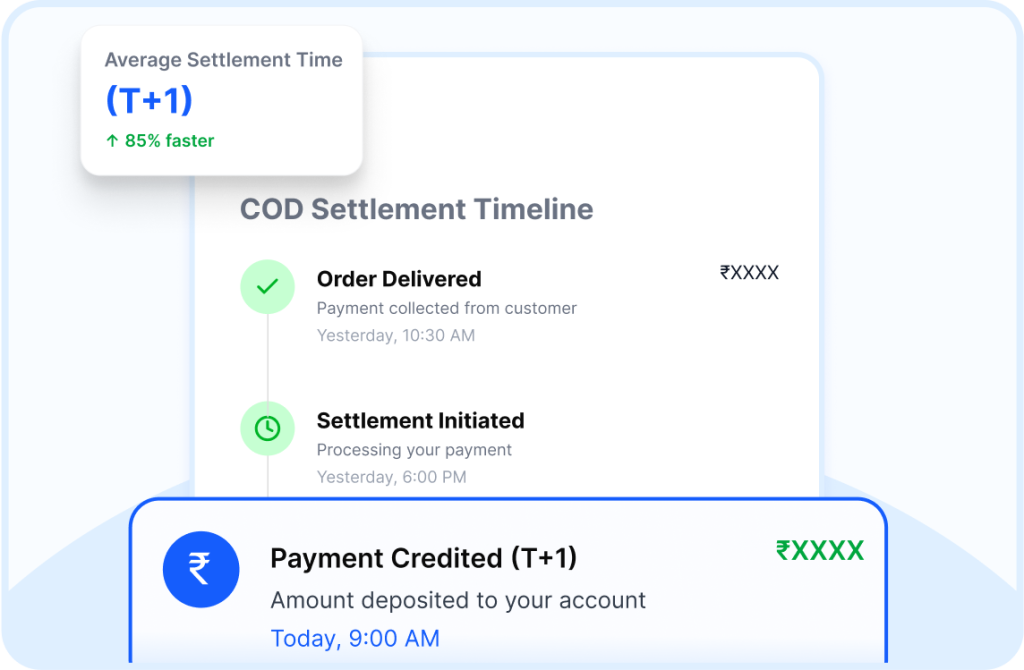Select the Payment Credited (T+1) title
The height and width of the screenshot is (670, 1024).
(x=423, y=558)
